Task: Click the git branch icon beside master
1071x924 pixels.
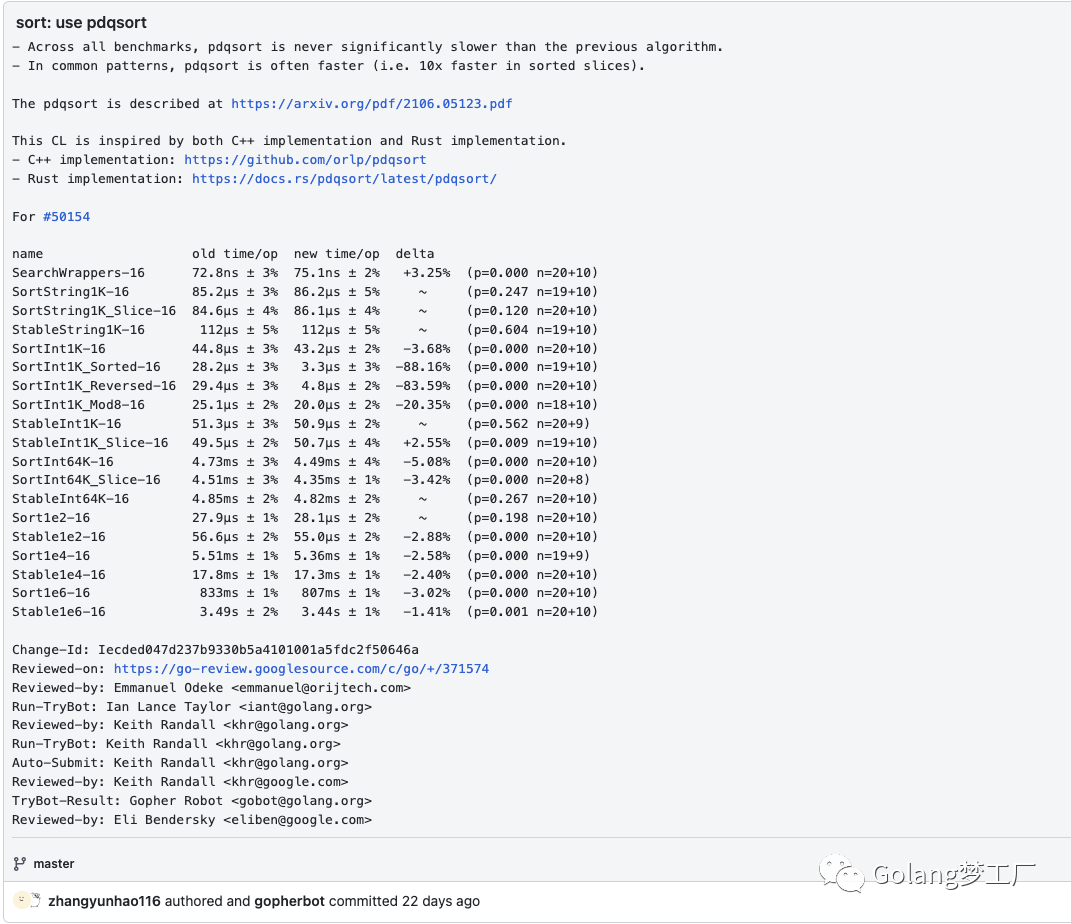Action: pyautogui.click(x=20, y=864)
